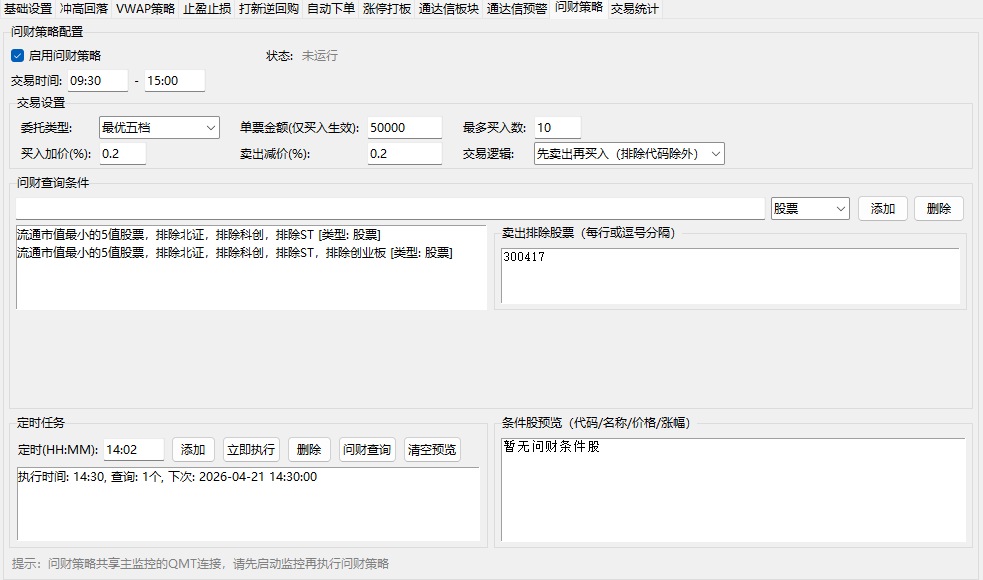Select the scheduled task 执行时间: 14:30
The image size is (983, 580).
pyautogui.click(x=167, y=477)
